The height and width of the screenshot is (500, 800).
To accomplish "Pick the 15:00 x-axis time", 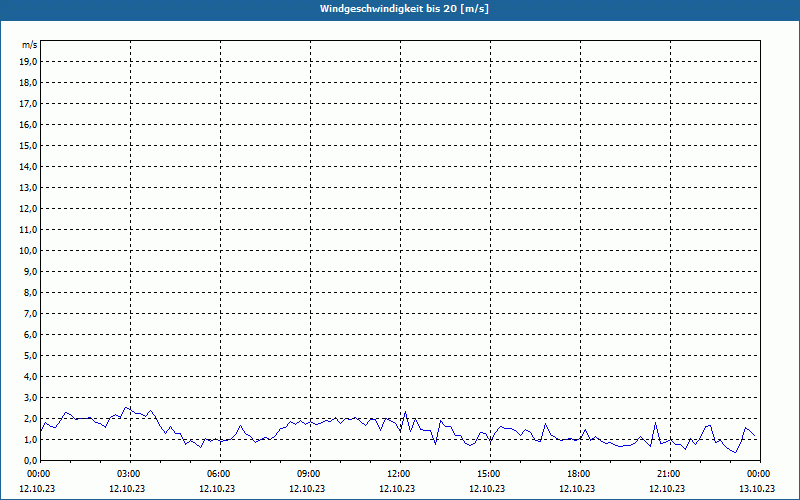I will (x=490, y=474).
